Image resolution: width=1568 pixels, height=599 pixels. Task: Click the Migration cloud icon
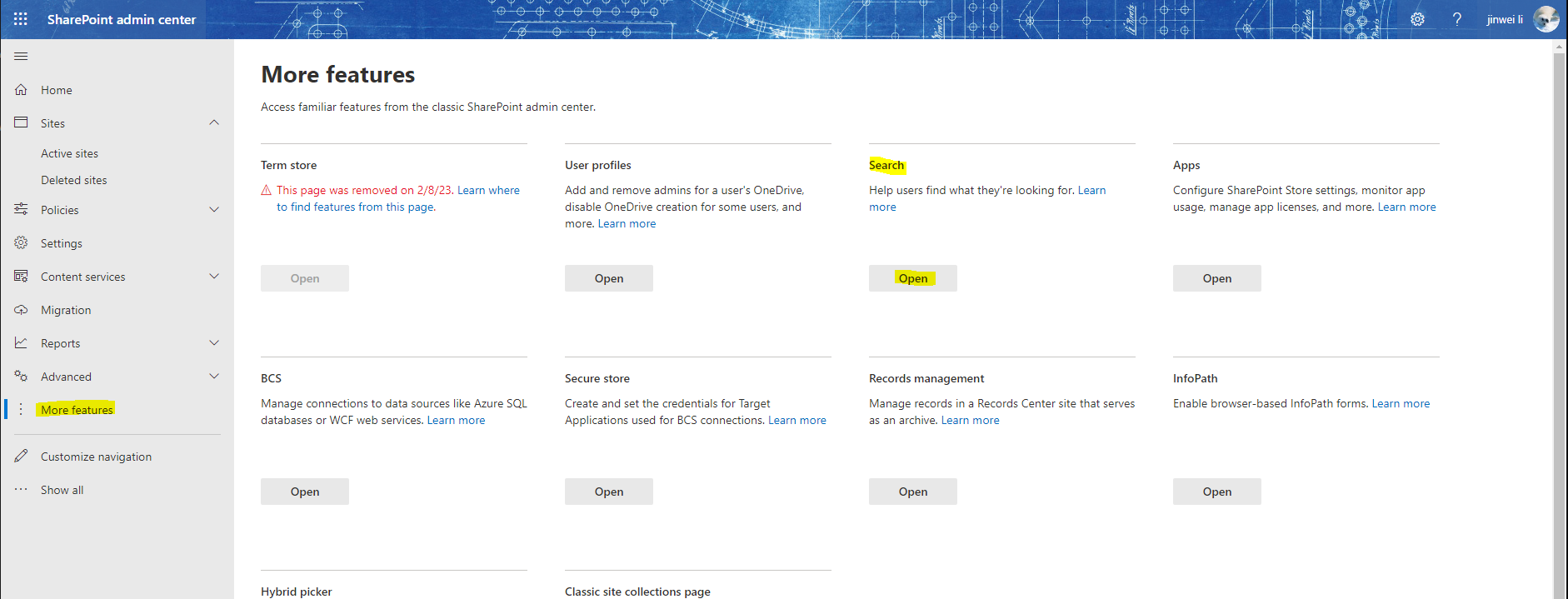[x=21, y=309]
